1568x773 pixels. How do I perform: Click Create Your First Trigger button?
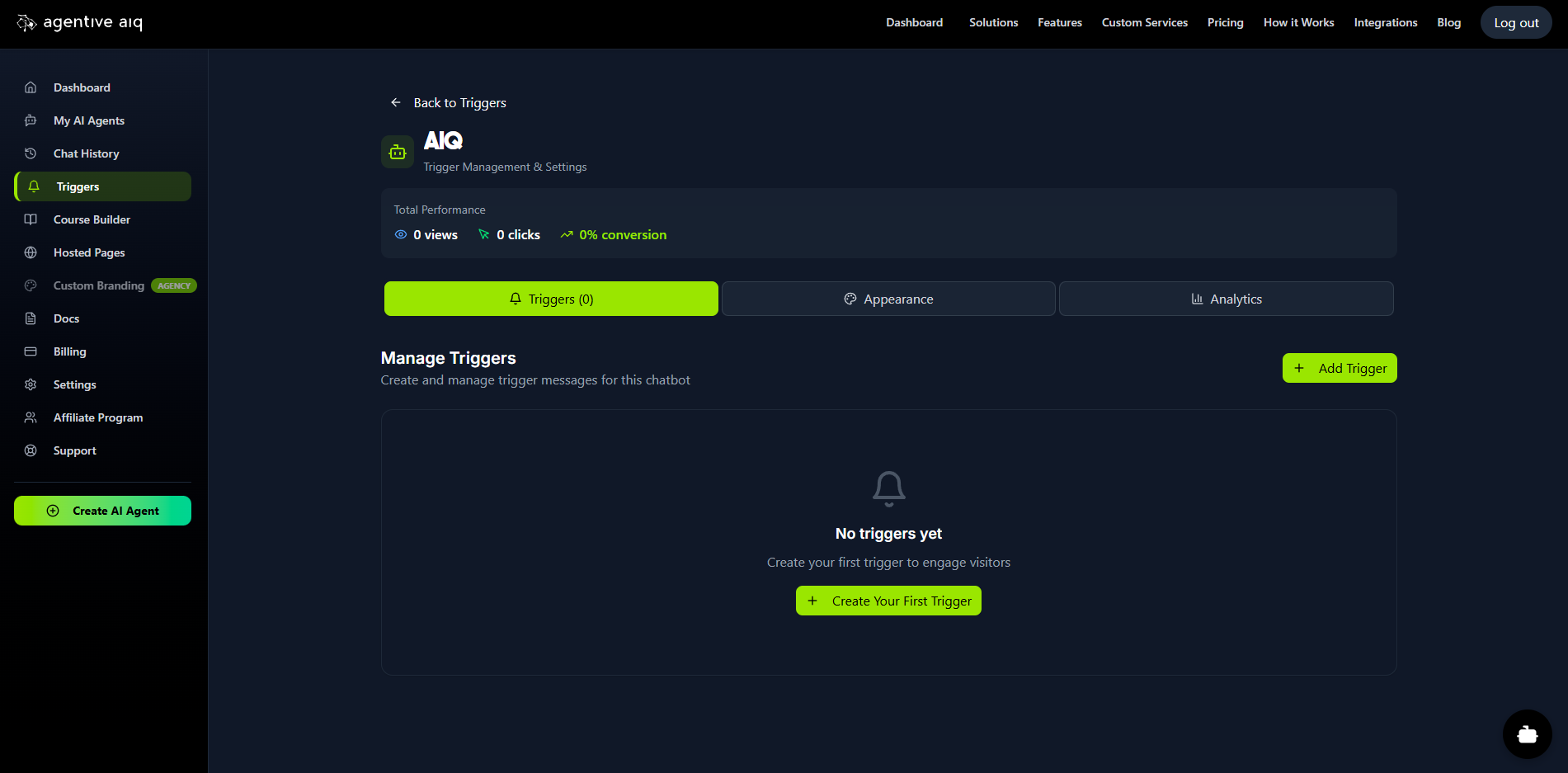(888, 601)
